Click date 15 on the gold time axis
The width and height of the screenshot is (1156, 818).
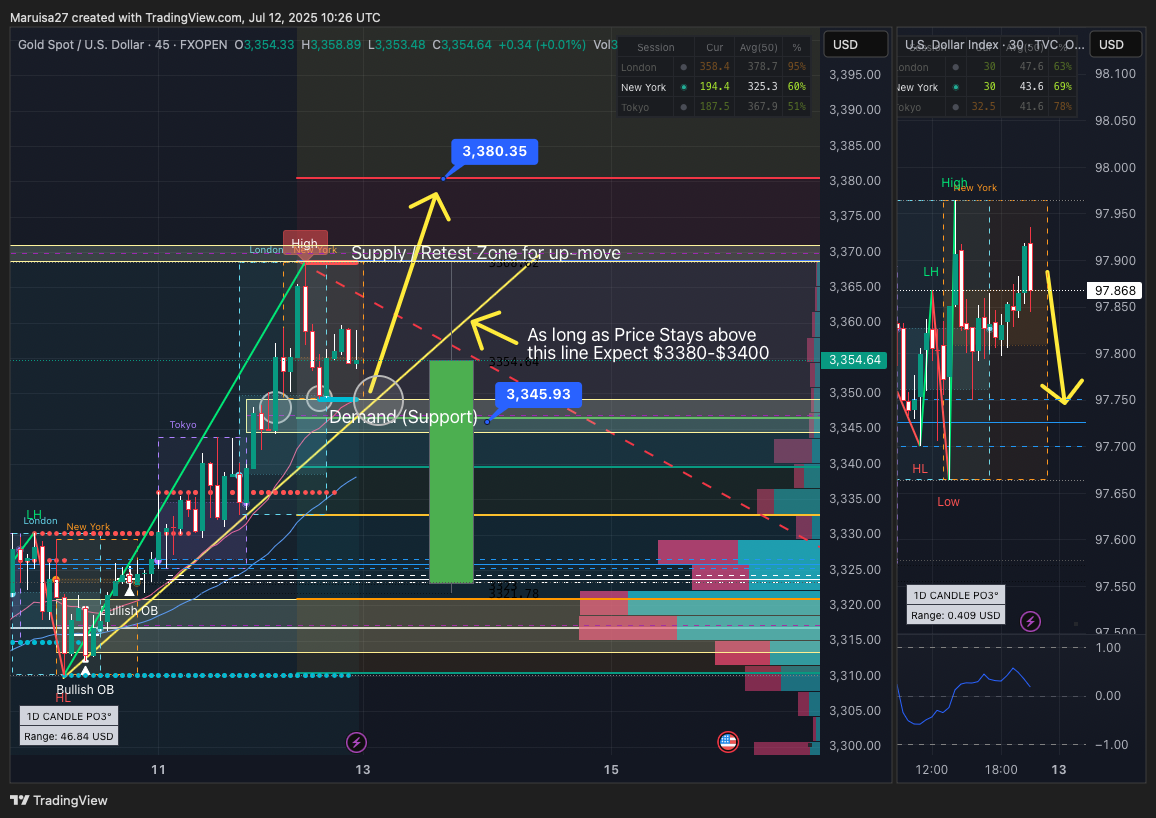coord(611,769)
